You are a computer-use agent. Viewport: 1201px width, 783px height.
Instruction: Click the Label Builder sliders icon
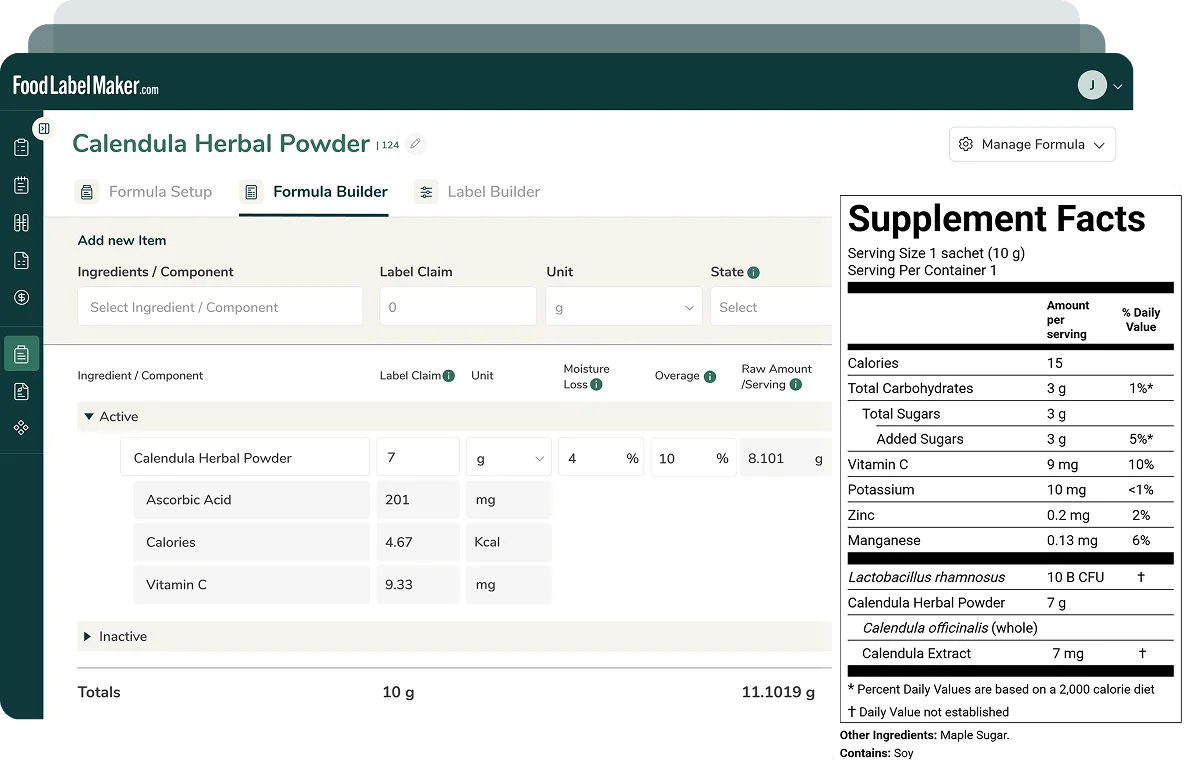coord(427,192)
